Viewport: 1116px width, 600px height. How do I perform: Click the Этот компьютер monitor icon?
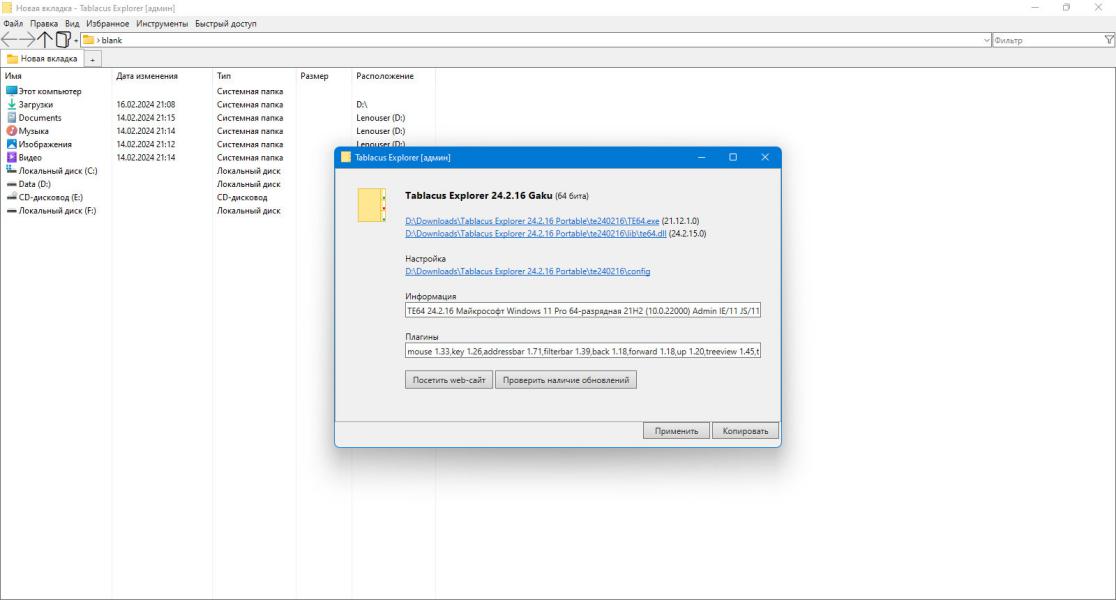[x=11, y=91]
